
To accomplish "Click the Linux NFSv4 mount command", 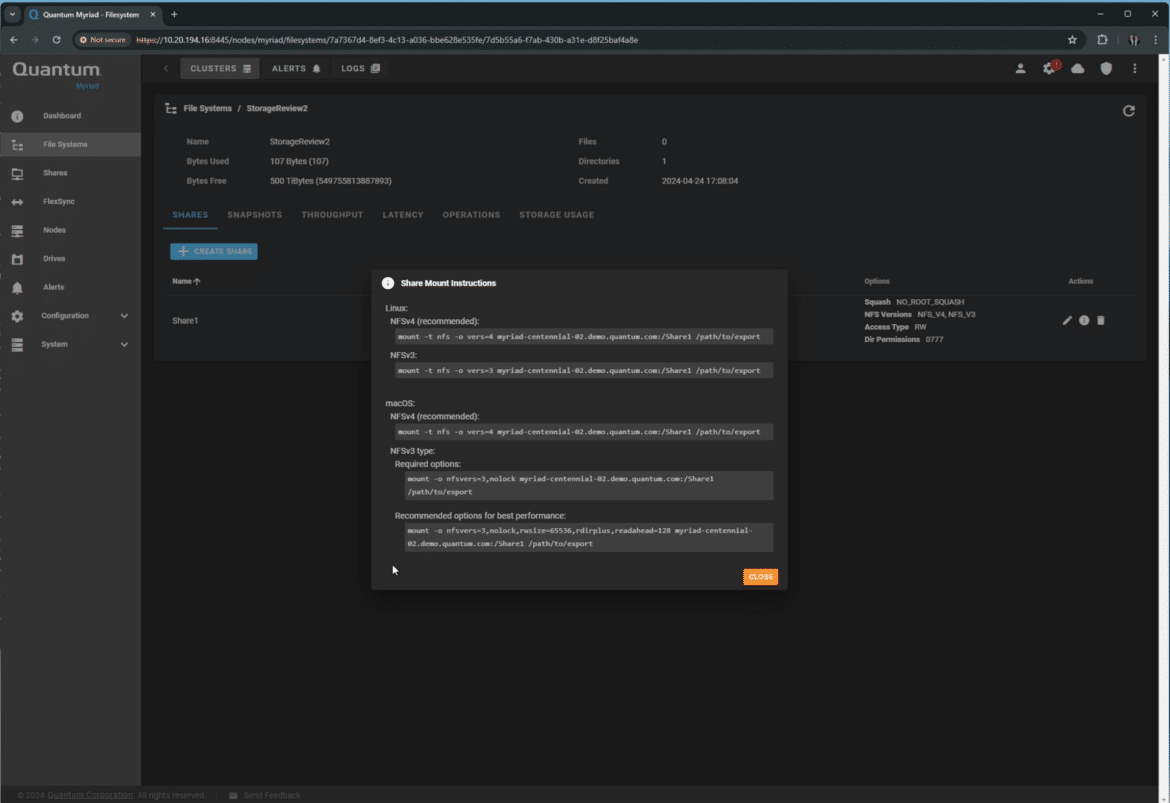I will point(584,337).
